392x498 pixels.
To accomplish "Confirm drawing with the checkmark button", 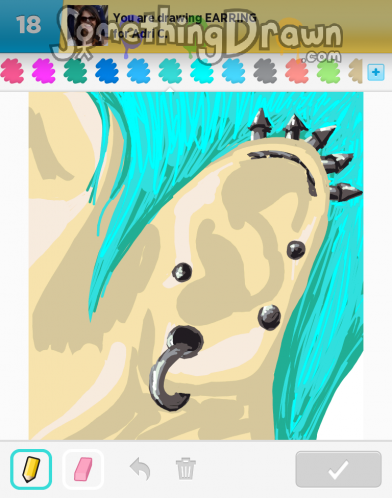I will pos(338,469).
